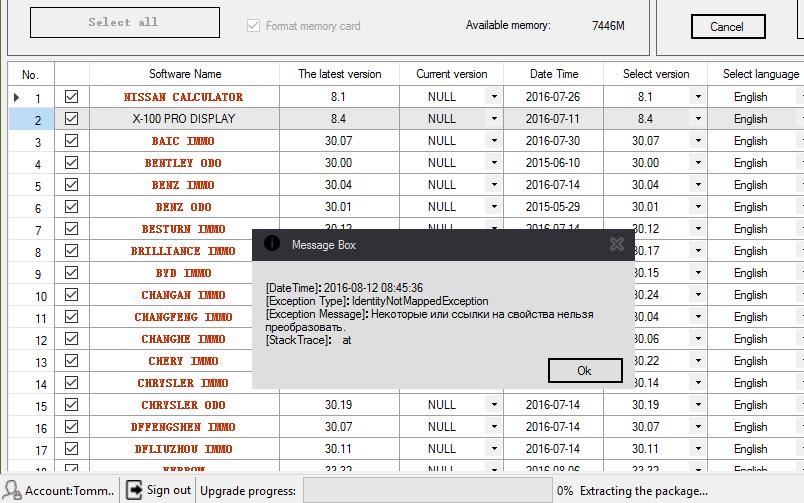Open Current version dropdown for X-100 PRO DISPLAY
Screen dimensions: 804x503
tap(494, 118)
